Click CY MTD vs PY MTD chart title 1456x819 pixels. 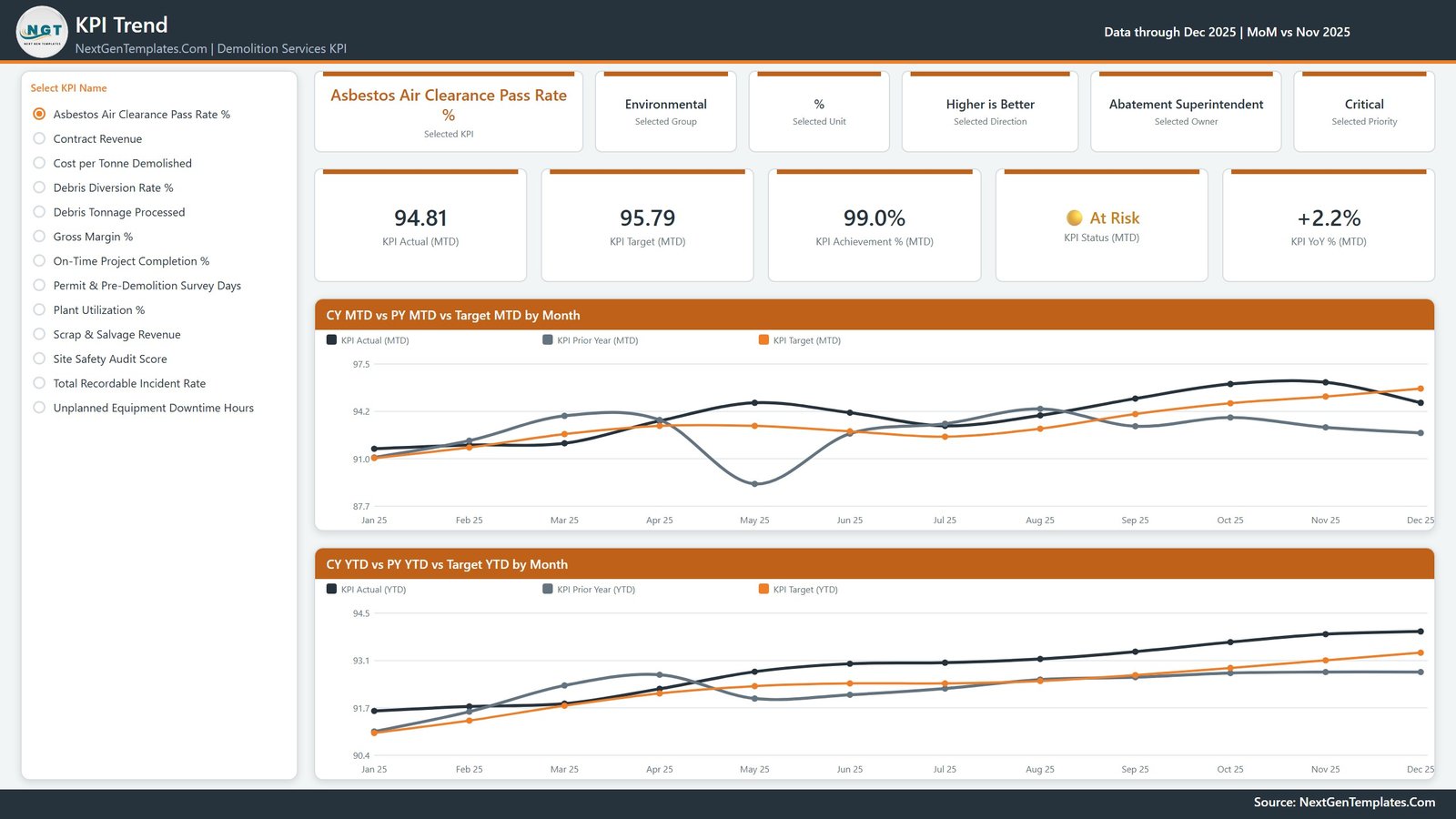coord(453,316)
